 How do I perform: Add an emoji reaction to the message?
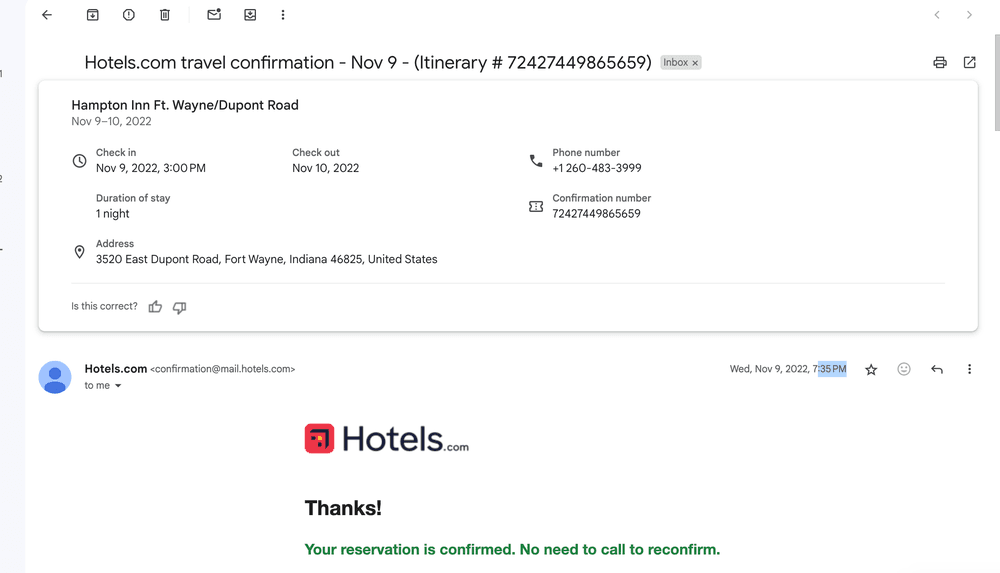(904, 369)
